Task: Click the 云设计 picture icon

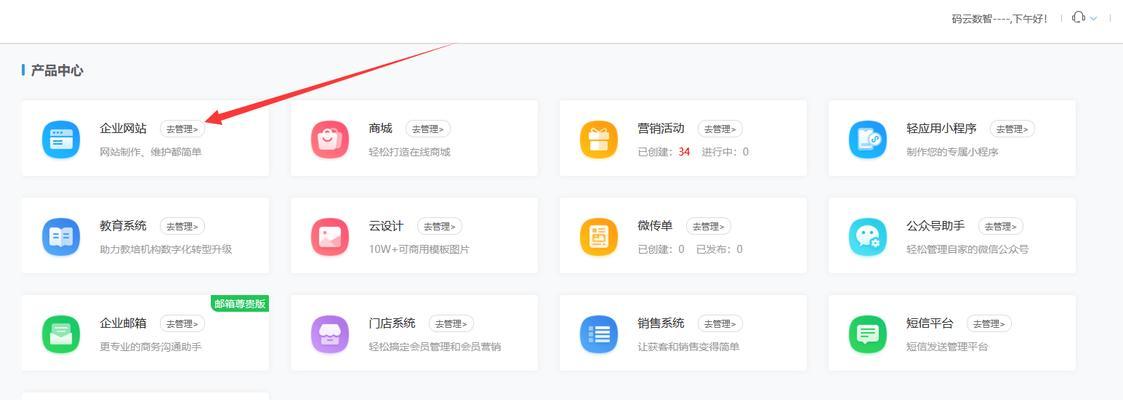Action: click(330, 237)
